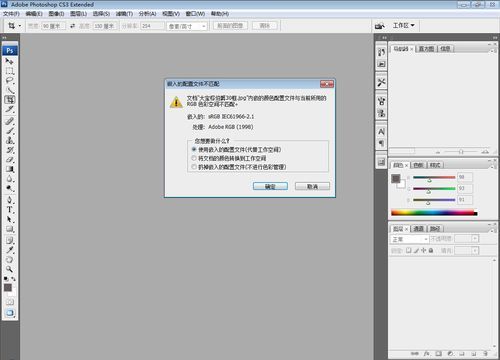Click the 前面的图像 Front Image button

(x=230, y=26)
